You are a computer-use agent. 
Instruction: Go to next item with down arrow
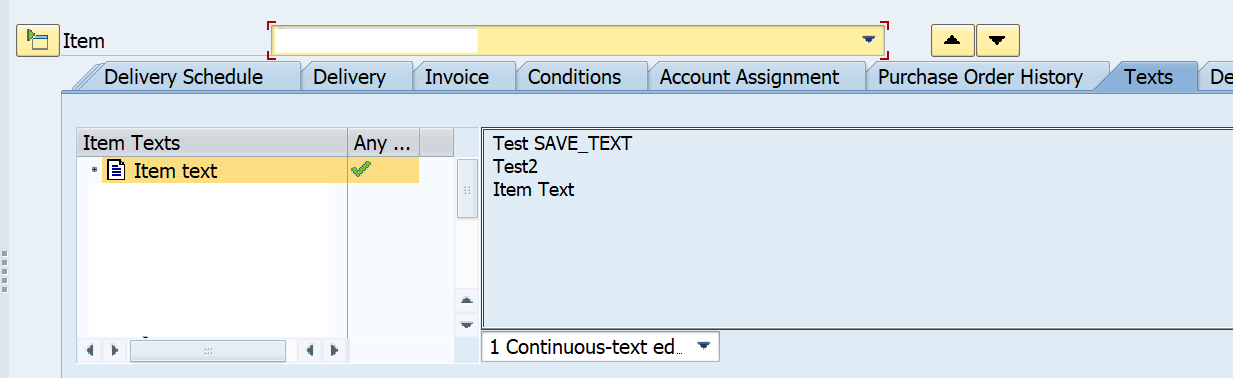998,41
